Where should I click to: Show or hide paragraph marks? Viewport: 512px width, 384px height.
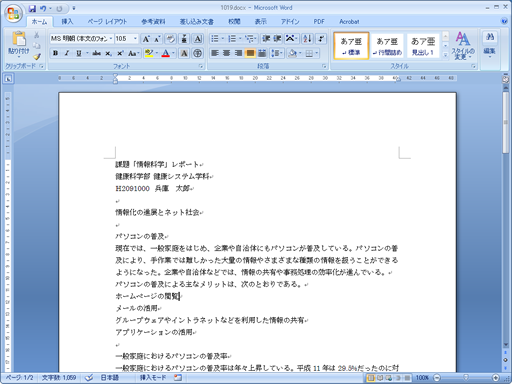pyautogui.click(x=321, y=39)
